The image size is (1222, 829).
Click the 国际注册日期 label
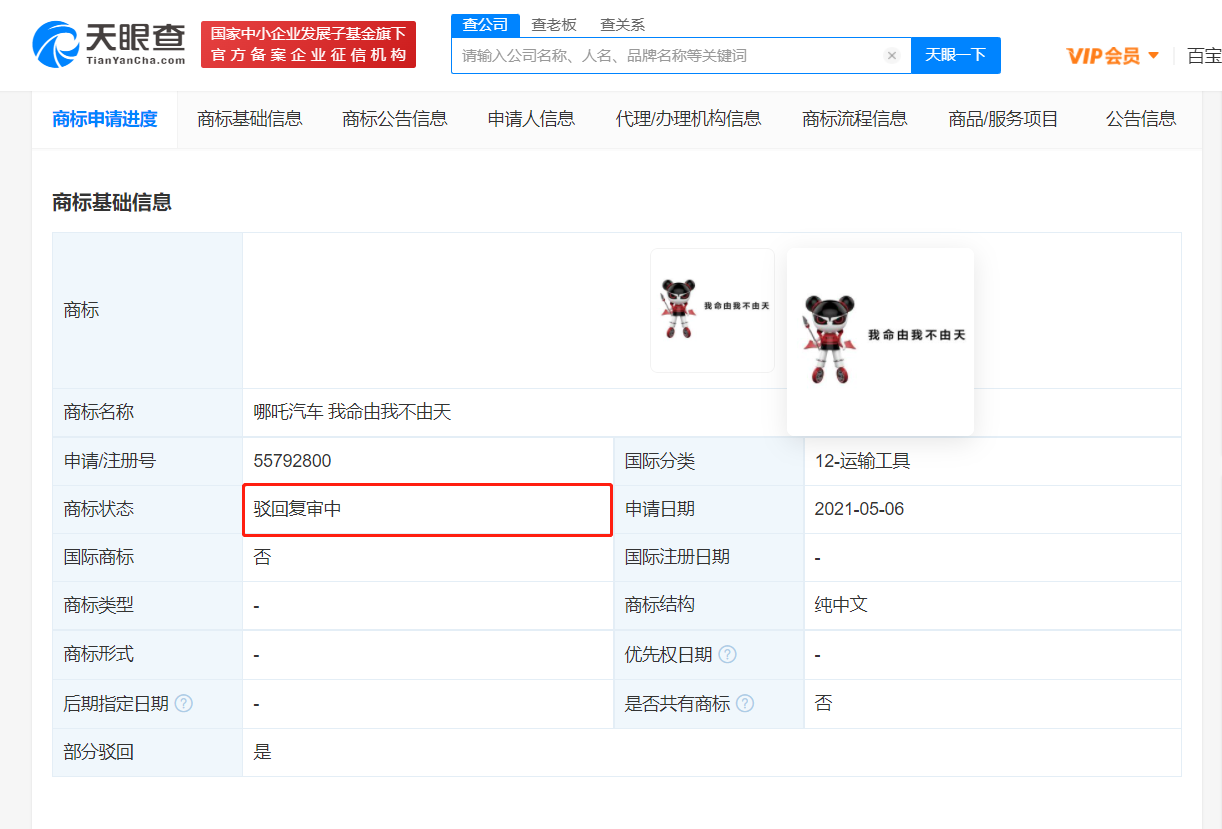(677, 557)
